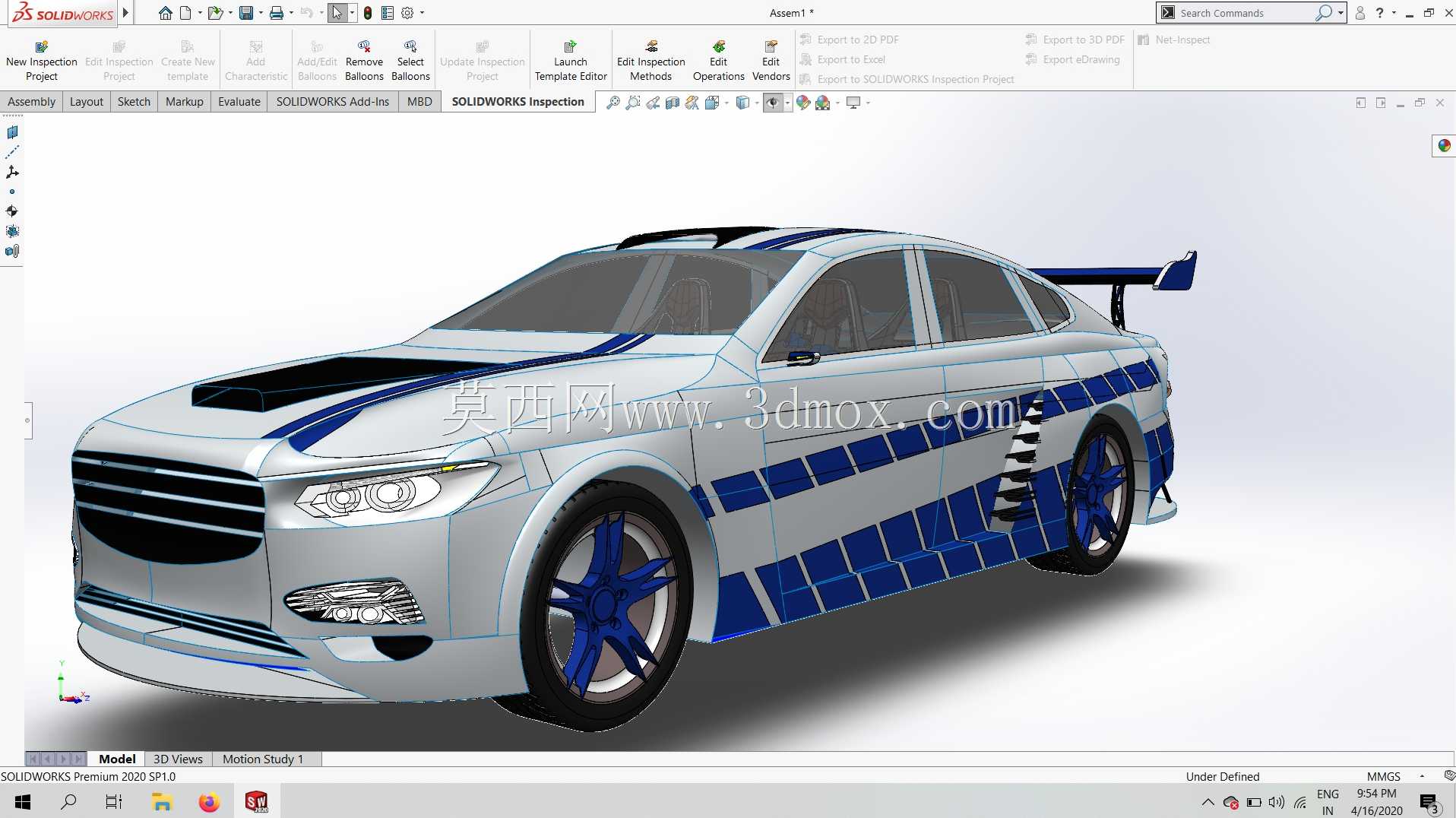Click the Edit Appearance icon
The height and width of the screenshot is (818, 1456).
pos(803,103)
